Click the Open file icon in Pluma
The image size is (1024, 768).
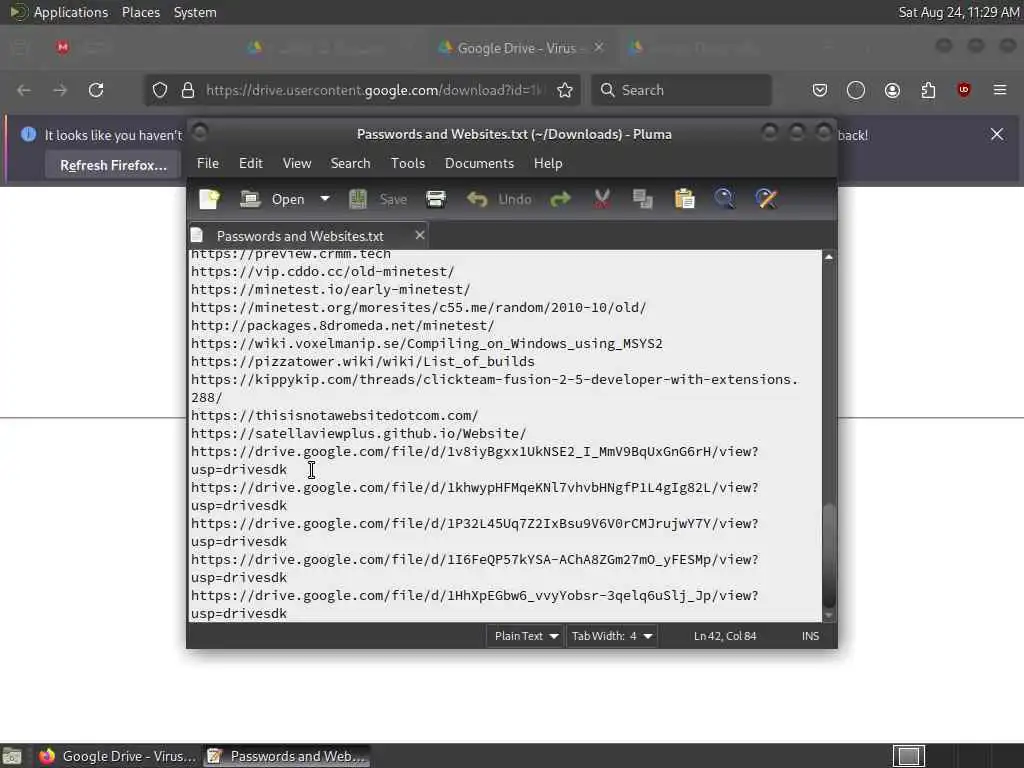[250, 199]
